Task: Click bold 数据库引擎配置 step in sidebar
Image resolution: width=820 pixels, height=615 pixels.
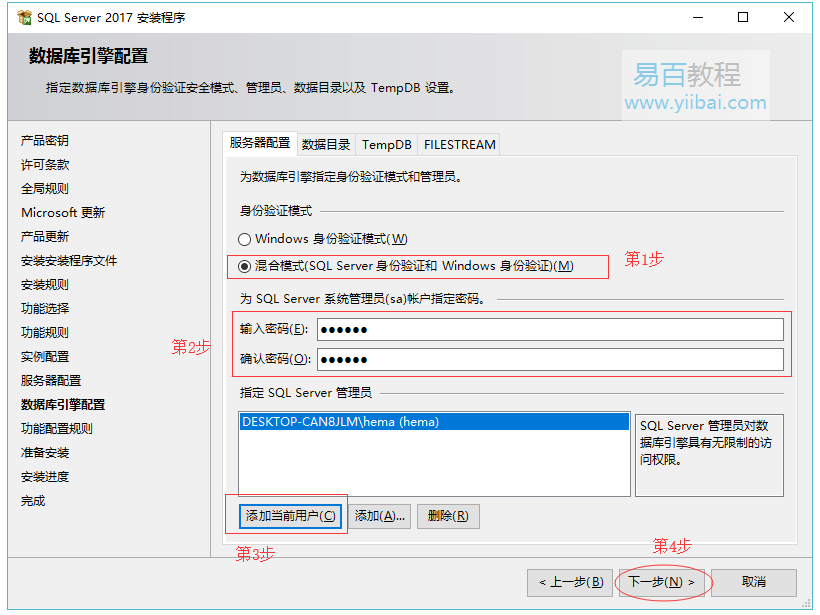Action: (63, 405)
